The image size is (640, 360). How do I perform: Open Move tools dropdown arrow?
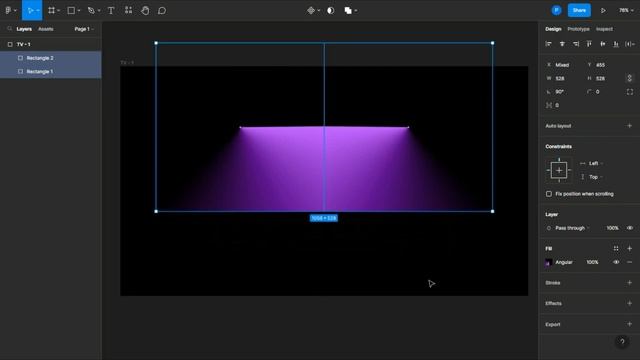[38, 11]
